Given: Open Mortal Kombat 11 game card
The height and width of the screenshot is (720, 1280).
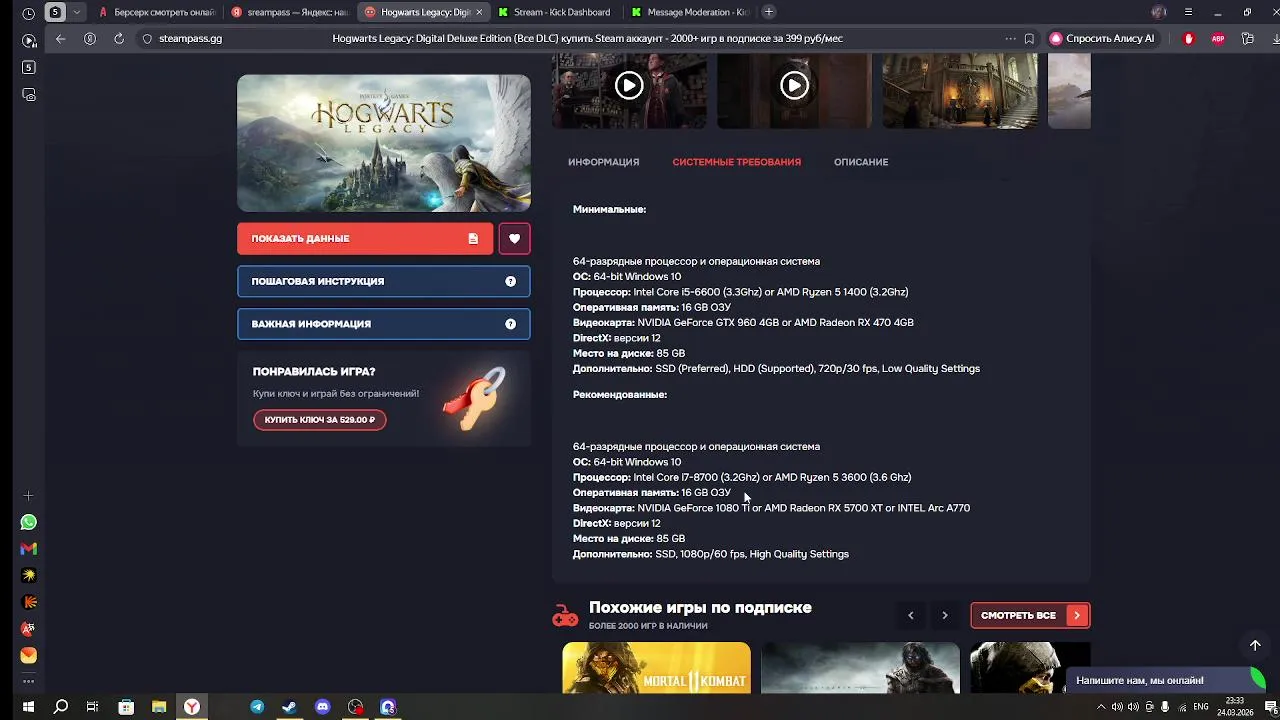Looking at the screenshot, I should (x=656, y=667).
